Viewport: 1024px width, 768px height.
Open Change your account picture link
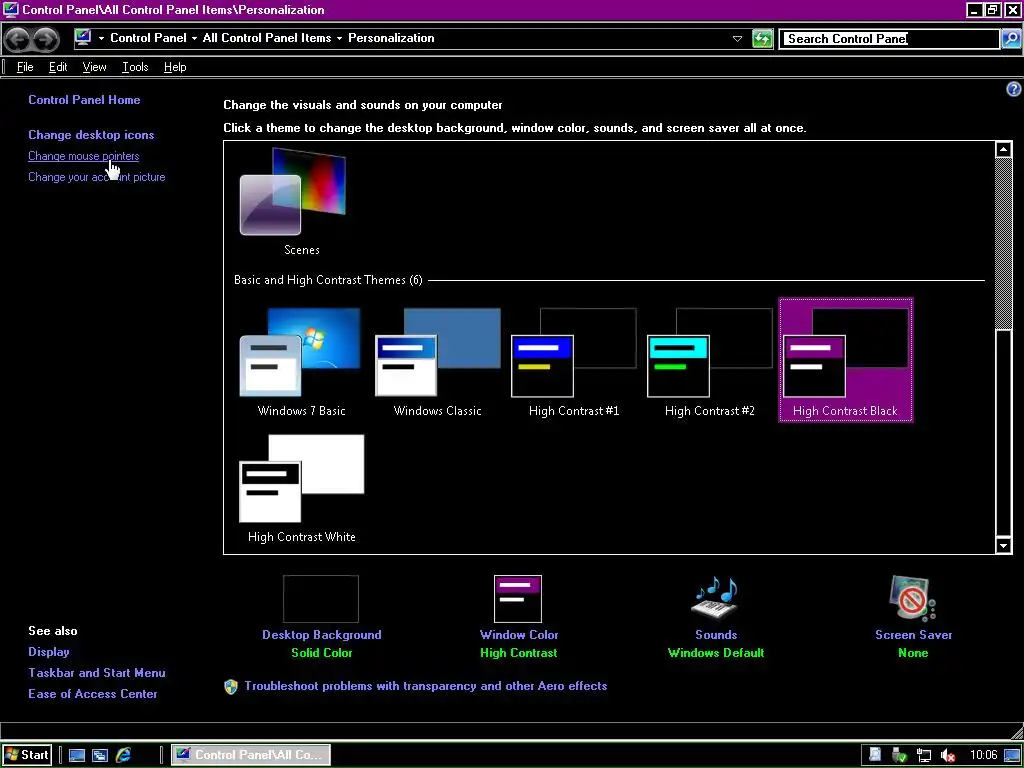coord(97,177)
